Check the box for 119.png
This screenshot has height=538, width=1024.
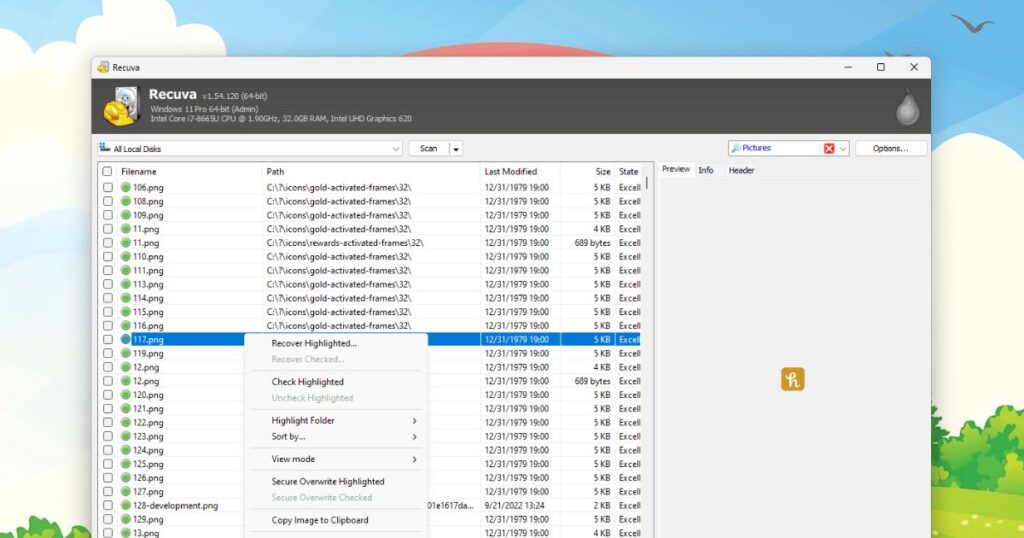click(x=108, y=353)
